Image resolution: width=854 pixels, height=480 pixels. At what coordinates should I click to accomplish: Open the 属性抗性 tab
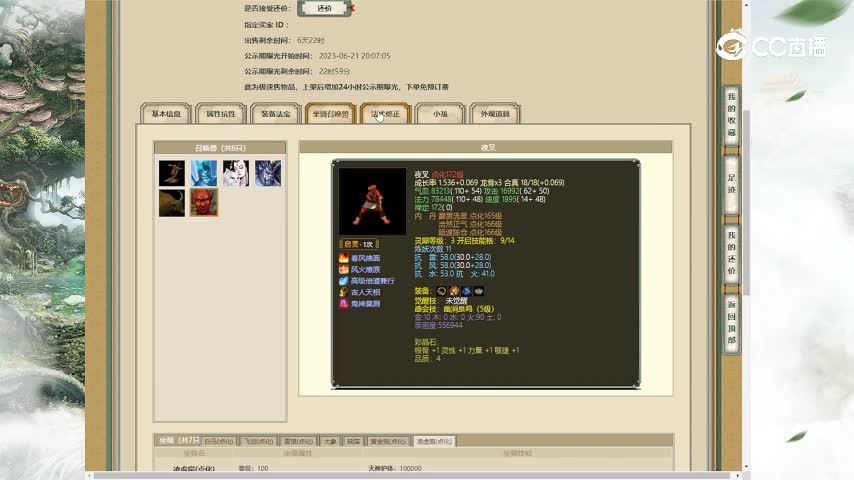pos(221,113)
